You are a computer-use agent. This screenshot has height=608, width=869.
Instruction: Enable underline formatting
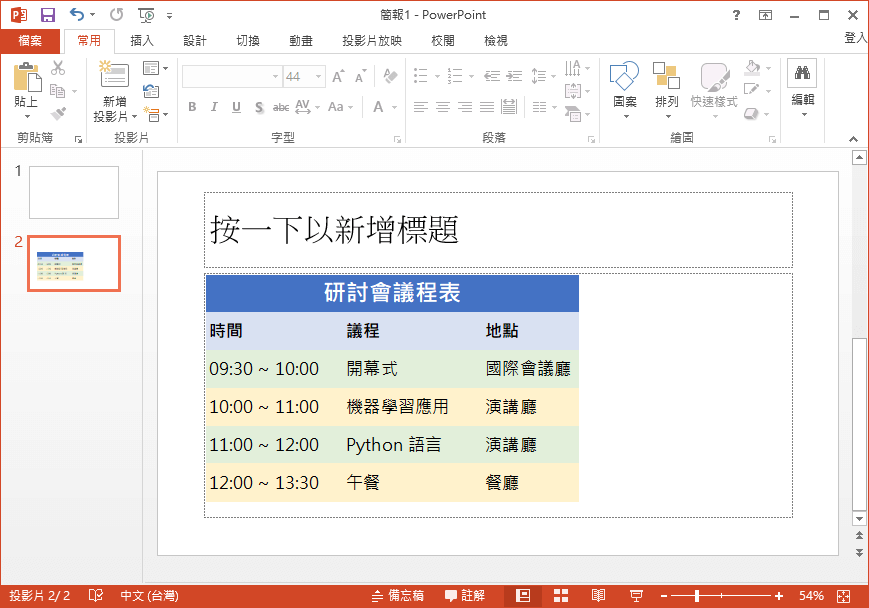click(235, 107)
